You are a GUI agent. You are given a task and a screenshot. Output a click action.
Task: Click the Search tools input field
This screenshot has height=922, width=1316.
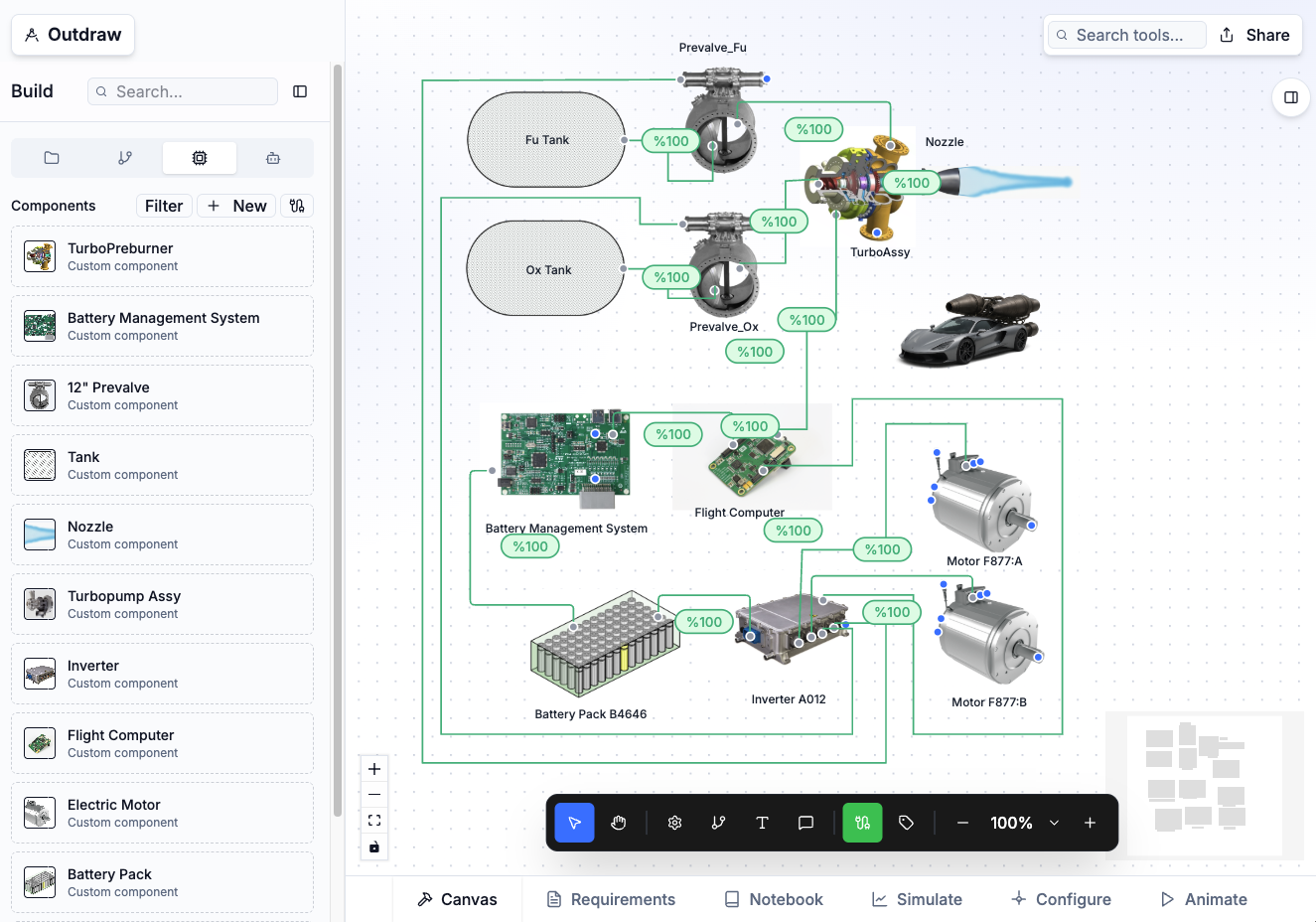[1128, 35]
